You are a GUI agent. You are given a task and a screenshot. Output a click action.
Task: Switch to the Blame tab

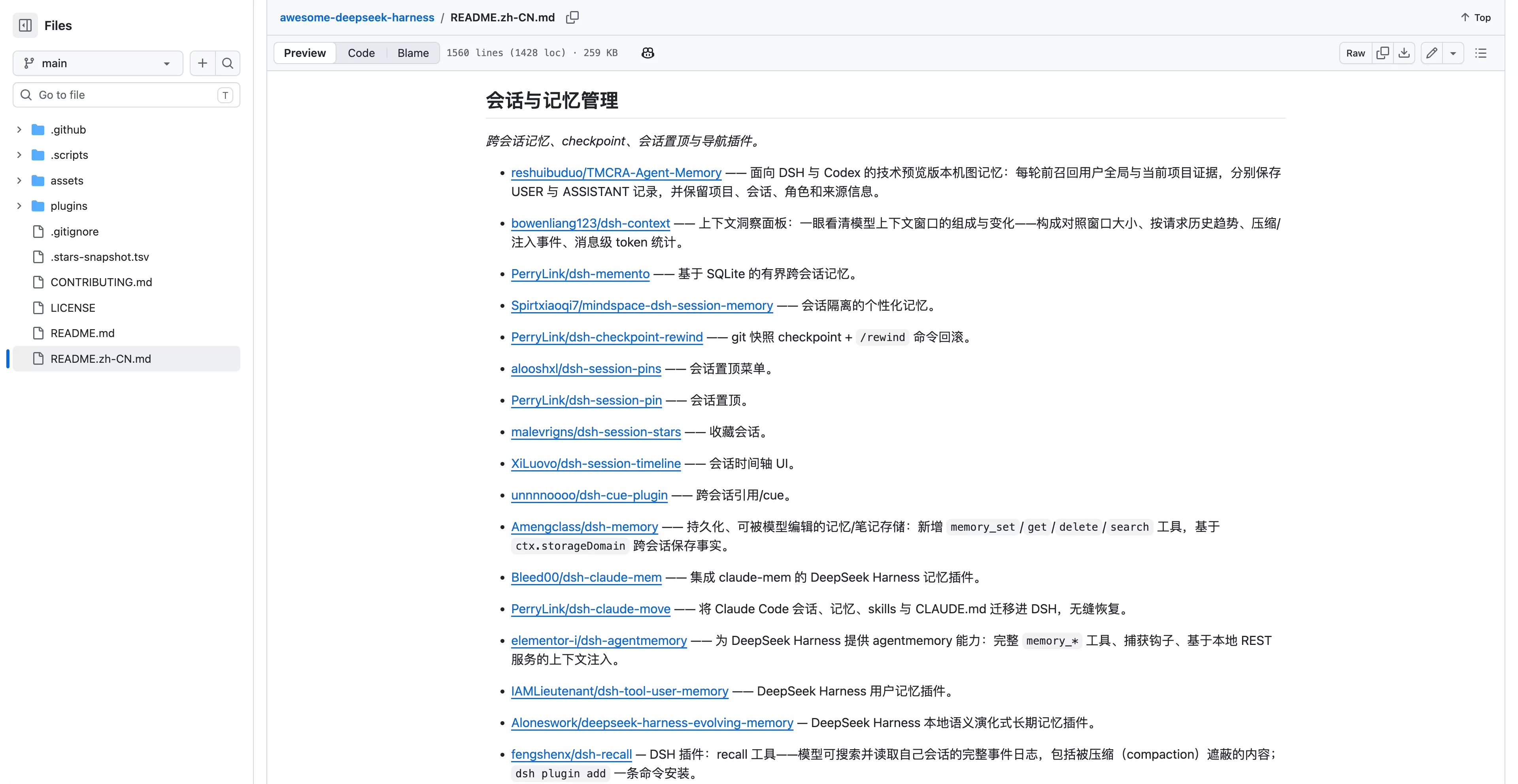click(413, 53)
